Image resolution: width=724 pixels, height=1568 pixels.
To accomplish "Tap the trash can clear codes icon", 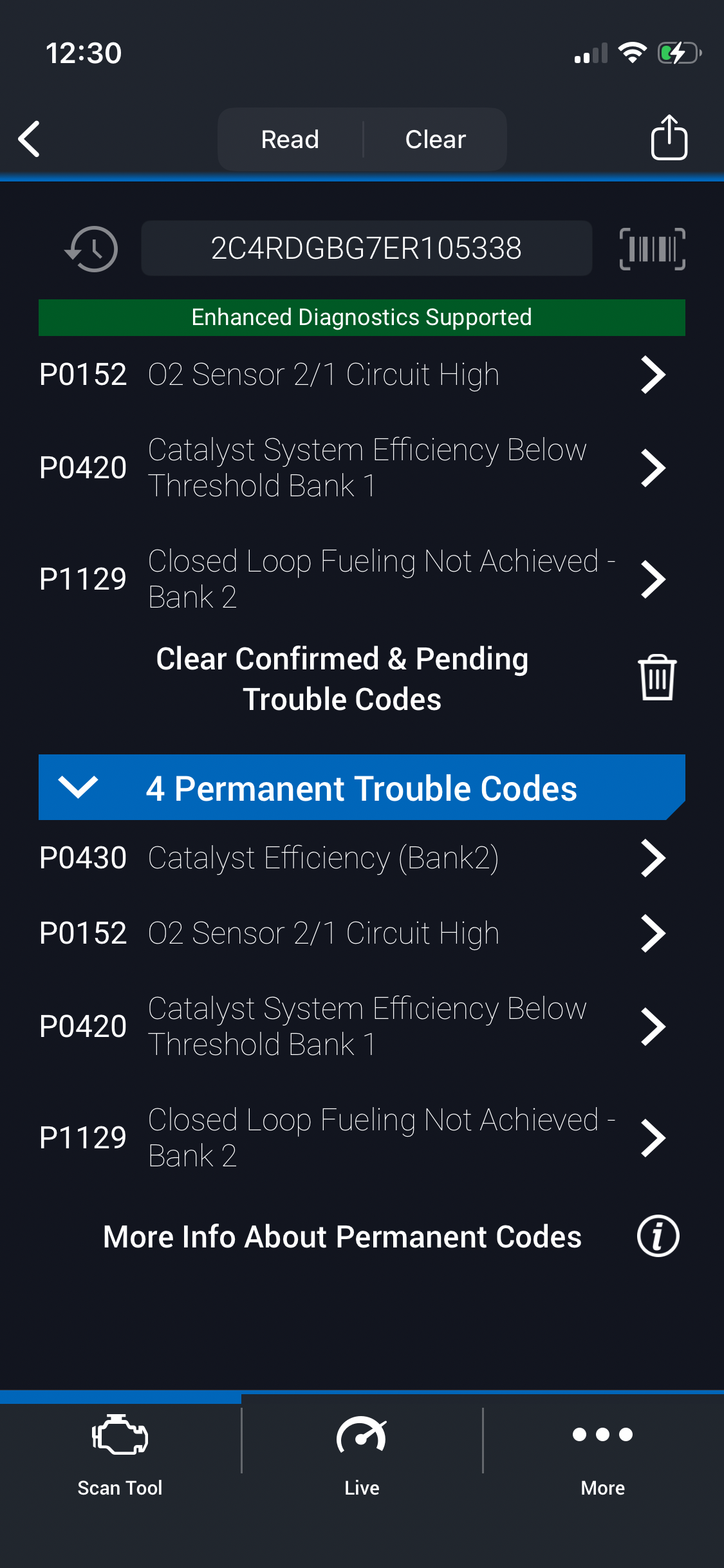I will point(656,678).
